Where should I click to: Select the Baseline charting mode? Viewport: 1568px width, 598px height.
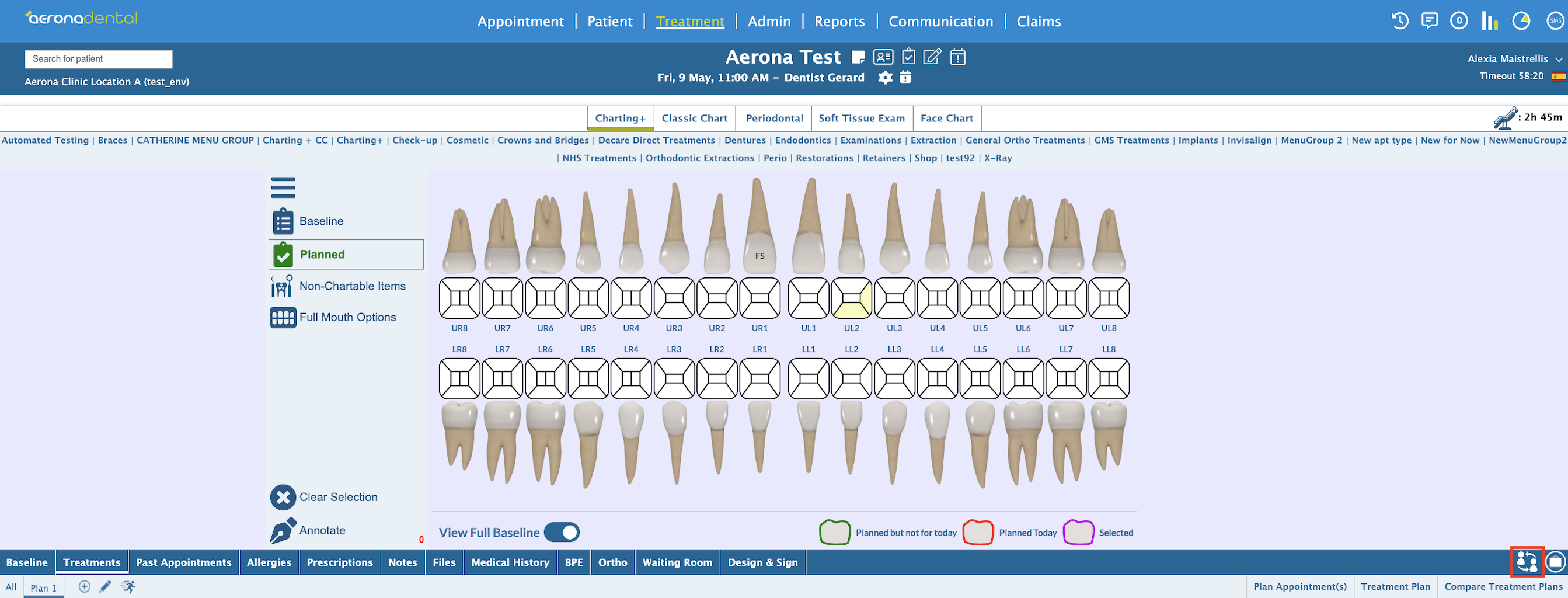point(308,221)
